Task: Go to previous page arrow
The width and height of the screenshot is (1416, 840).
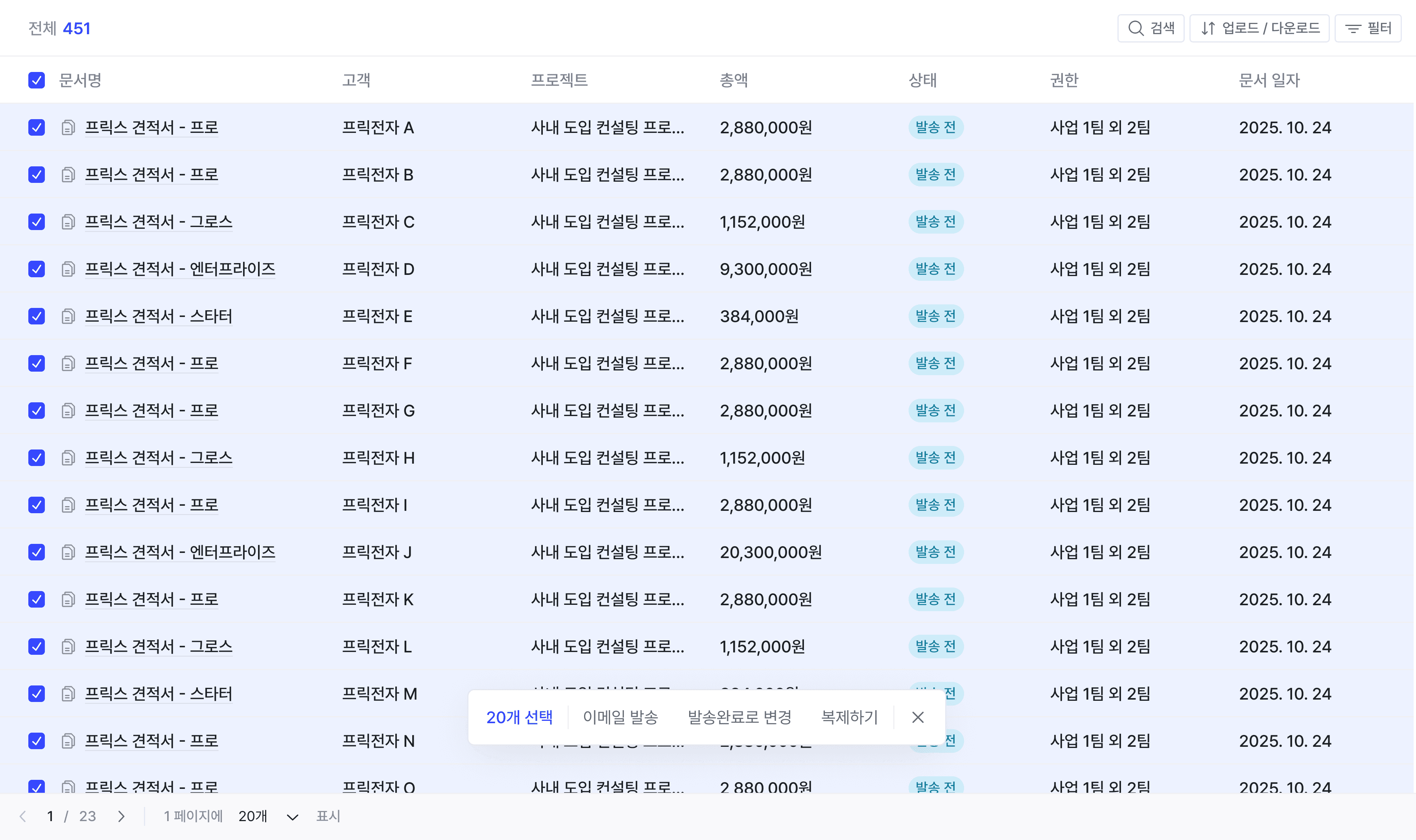Action: (x=23, y=816)
